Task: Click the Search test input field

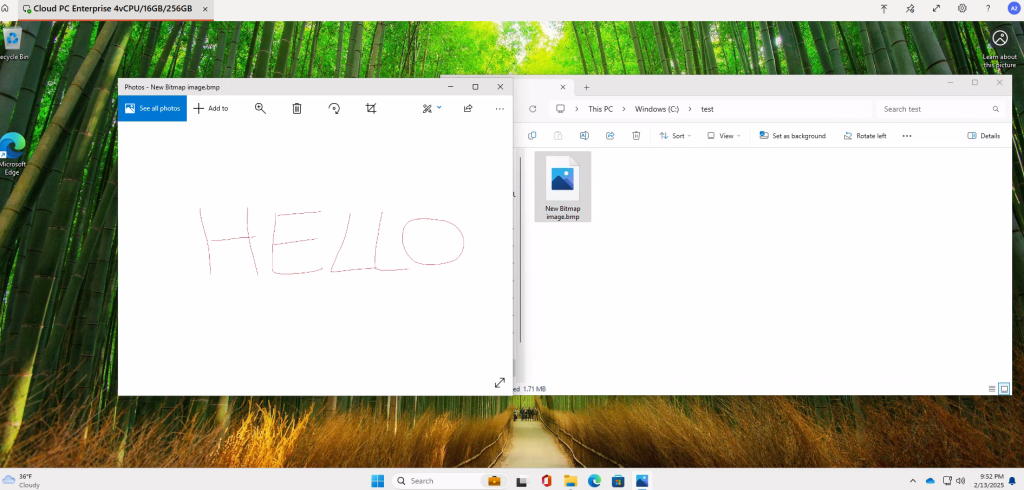Action: (x=940, y=109)
